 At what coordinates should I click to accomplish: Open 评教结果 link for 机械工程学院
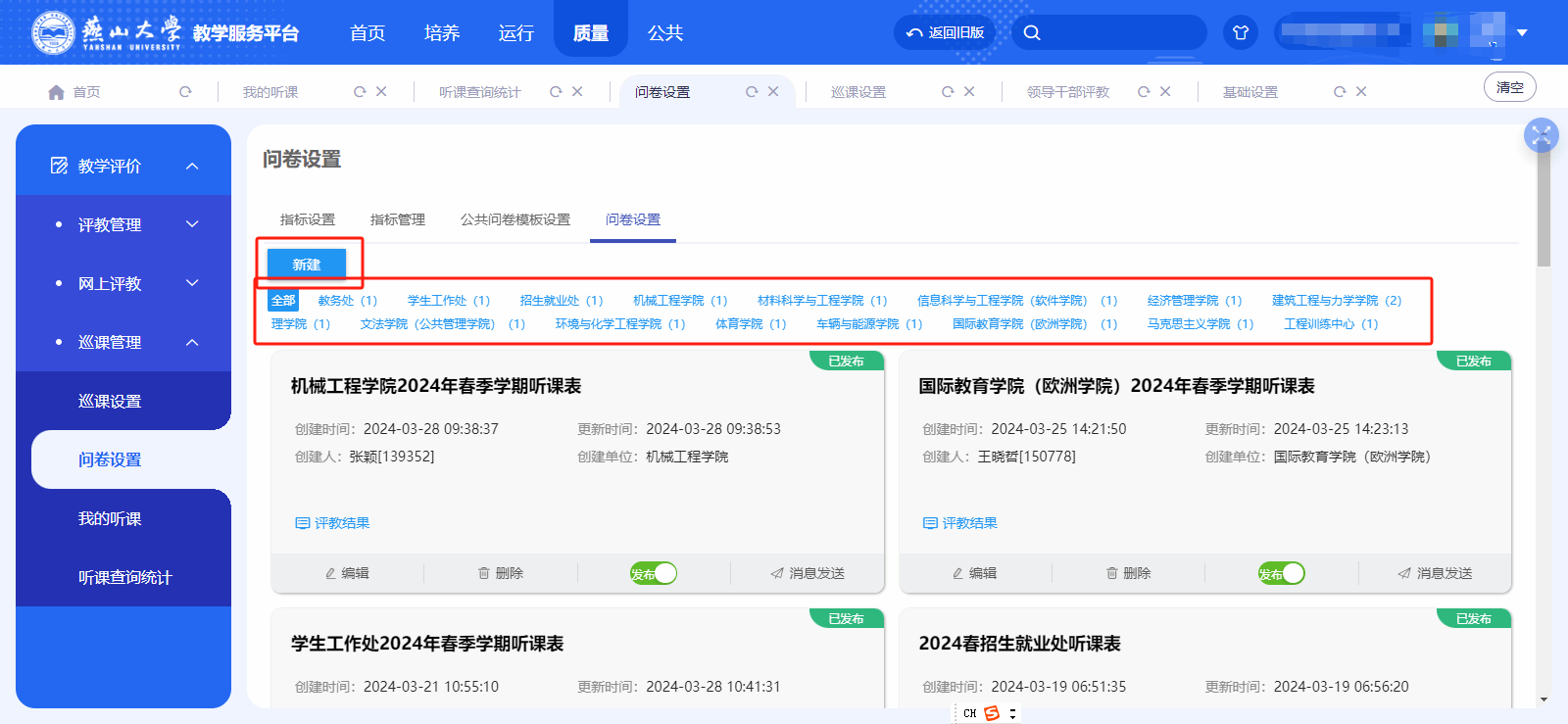click(x=333, y=523)
